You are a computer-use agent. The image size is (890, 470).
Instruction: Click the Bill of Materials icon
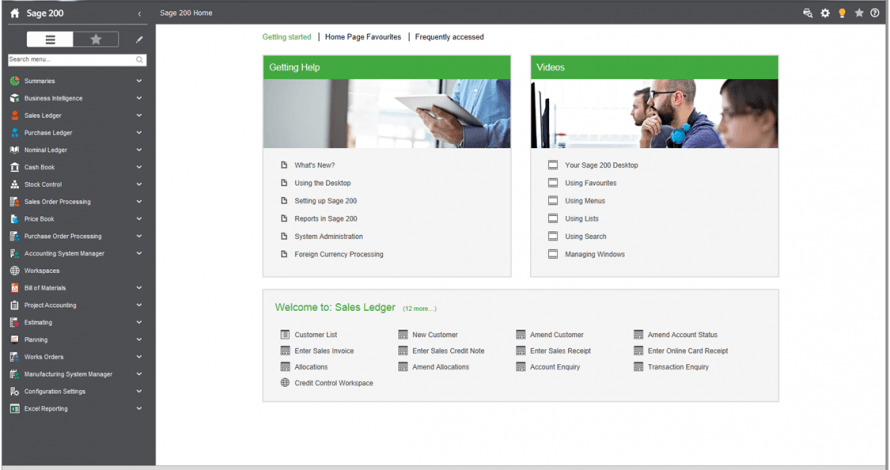coord(15,288)
